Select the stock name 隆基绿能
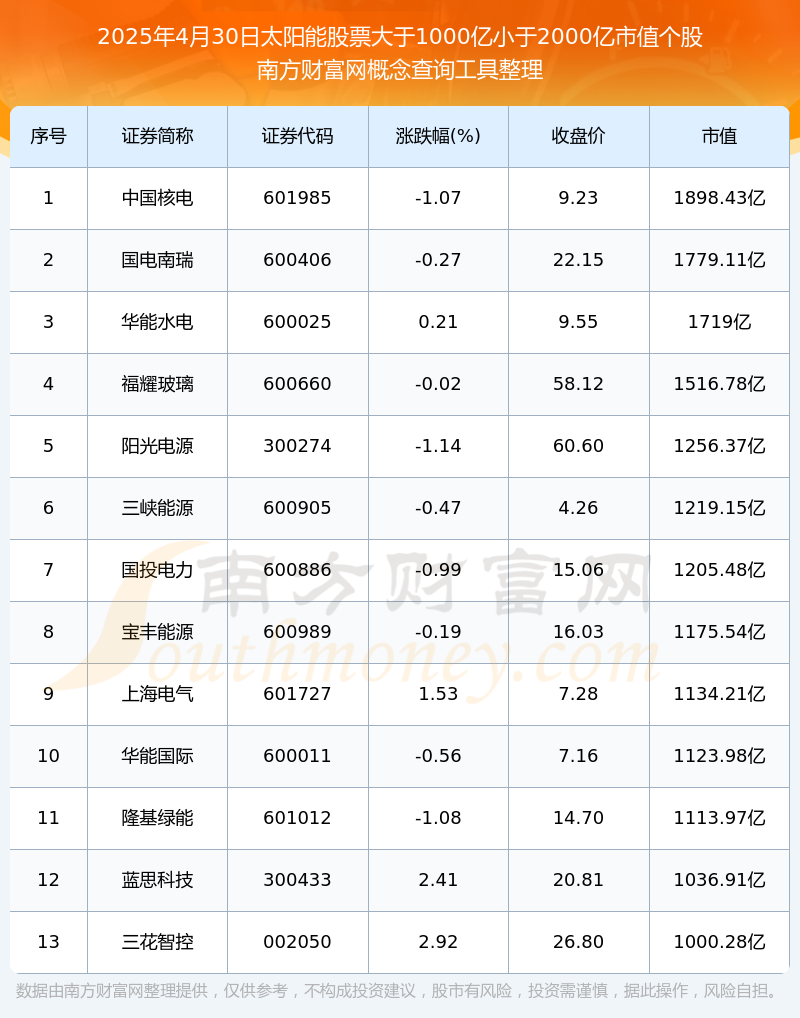This screenshot has width=800, height=1018. coord(158,818)
